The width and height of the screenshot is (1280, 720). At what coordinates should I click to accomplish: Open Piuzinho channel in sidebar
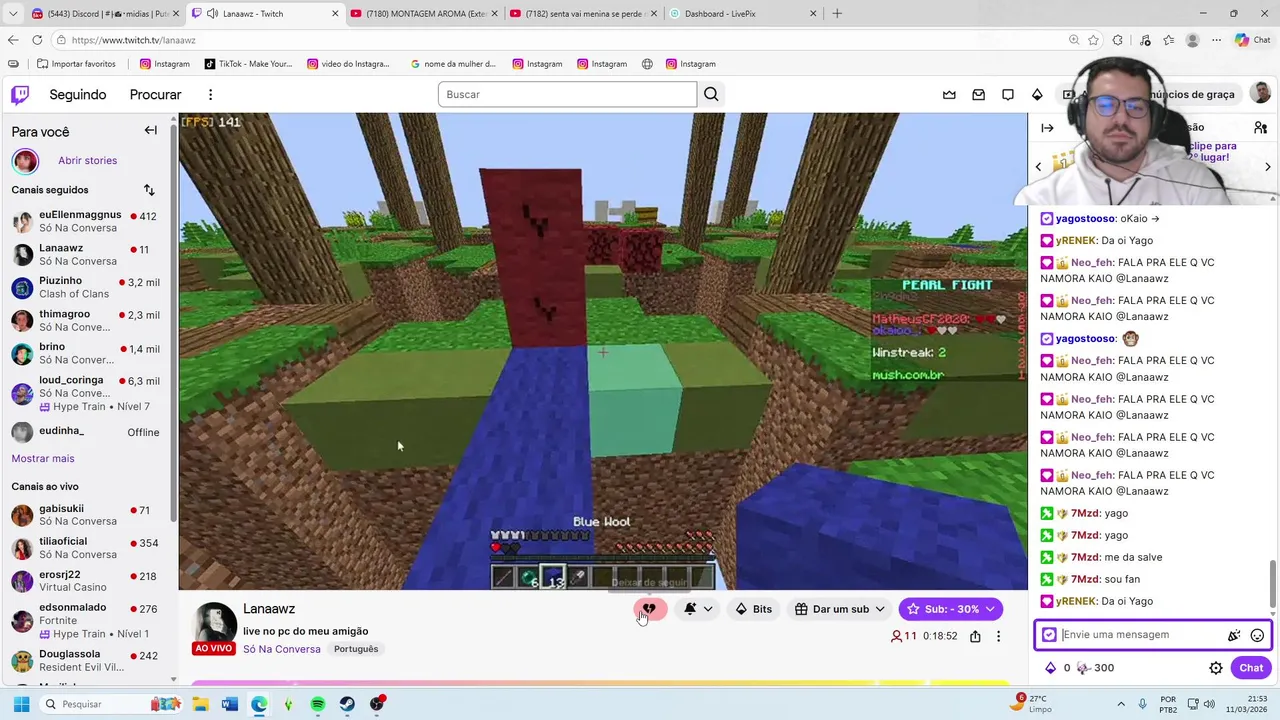pyautogui.click(x=85, y=287)
